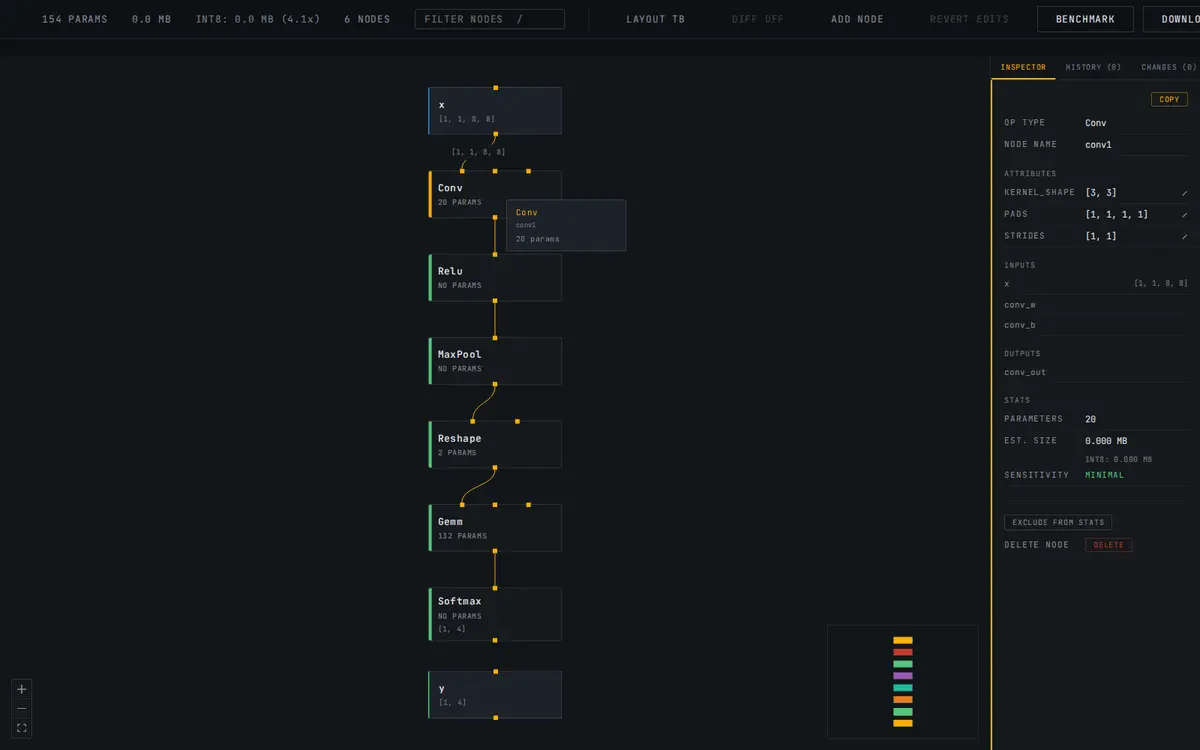Click the MINIMAL sensitivity value

click(1105, 475)
